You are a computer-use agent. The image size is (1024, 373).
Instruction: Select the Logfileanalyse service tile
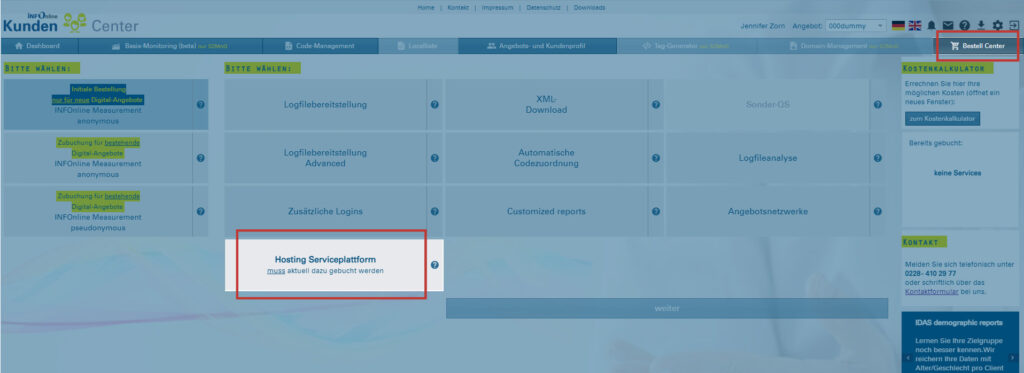768,158
